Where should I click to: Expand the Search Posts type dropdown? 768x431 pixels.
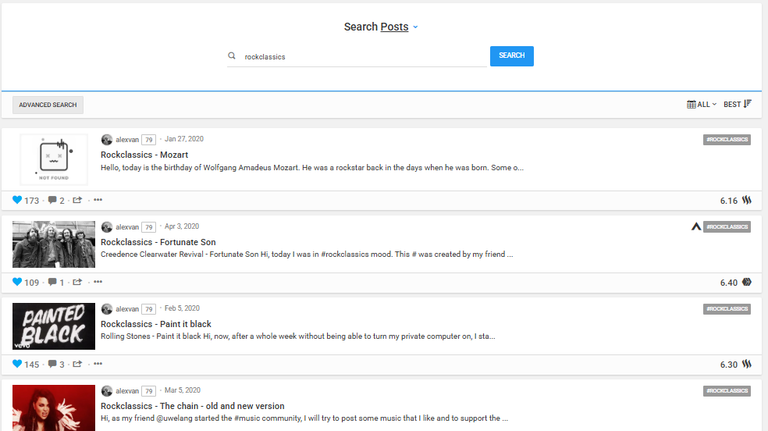(415, 27)
